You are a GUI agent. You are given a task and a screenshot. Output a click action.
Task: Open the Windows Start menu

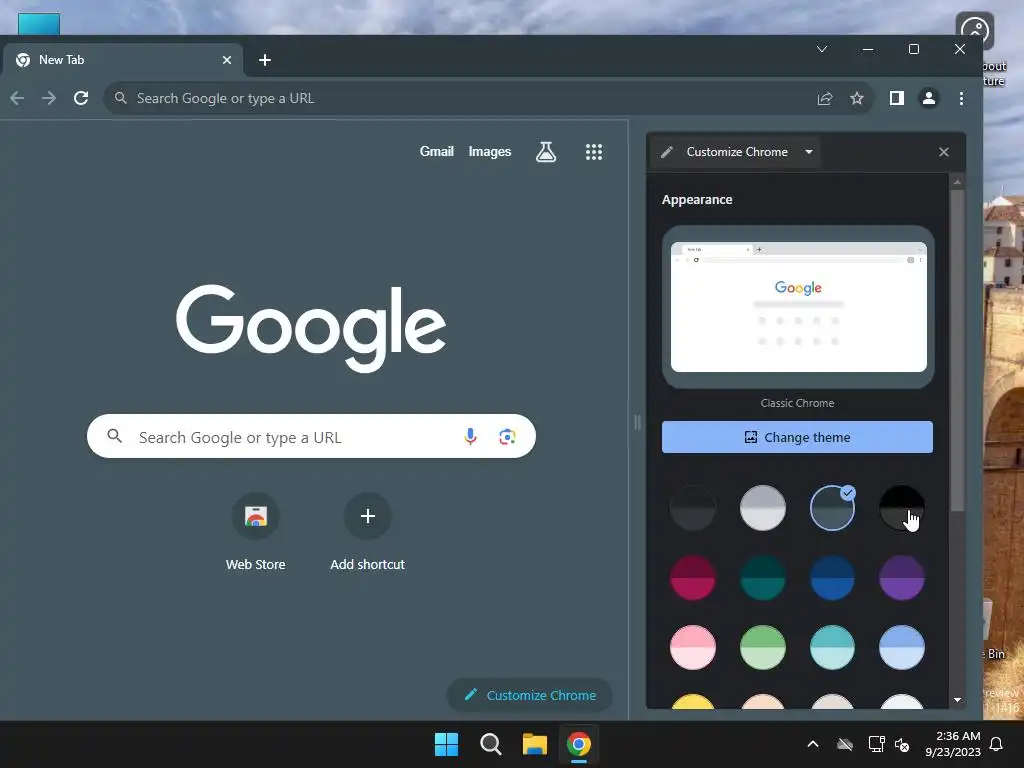coord(447,744)
